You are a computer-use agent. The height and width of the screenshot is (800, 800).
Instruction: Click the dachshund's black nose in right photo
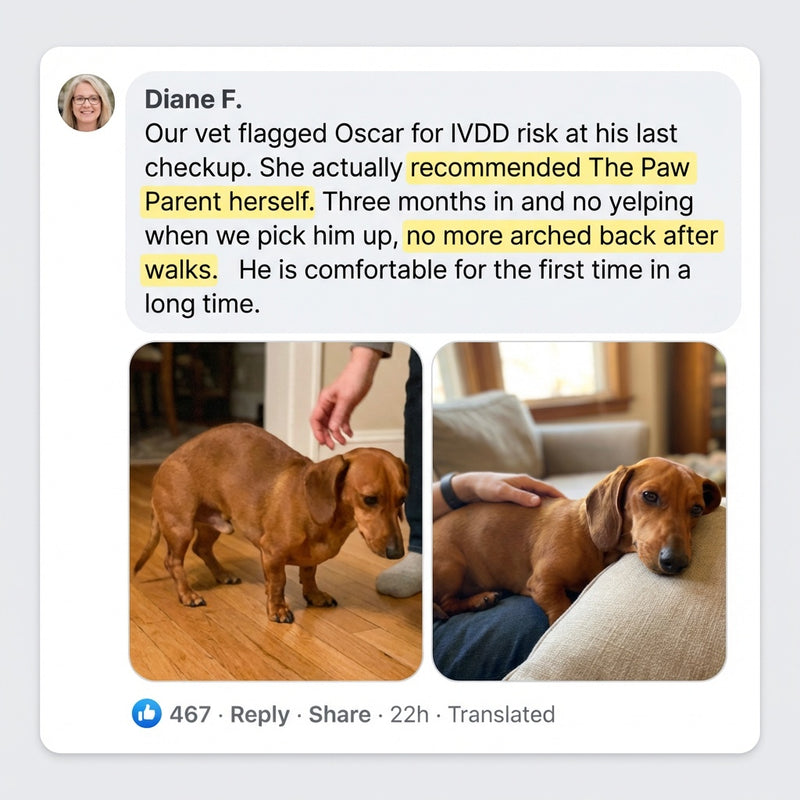click(672, 559)
